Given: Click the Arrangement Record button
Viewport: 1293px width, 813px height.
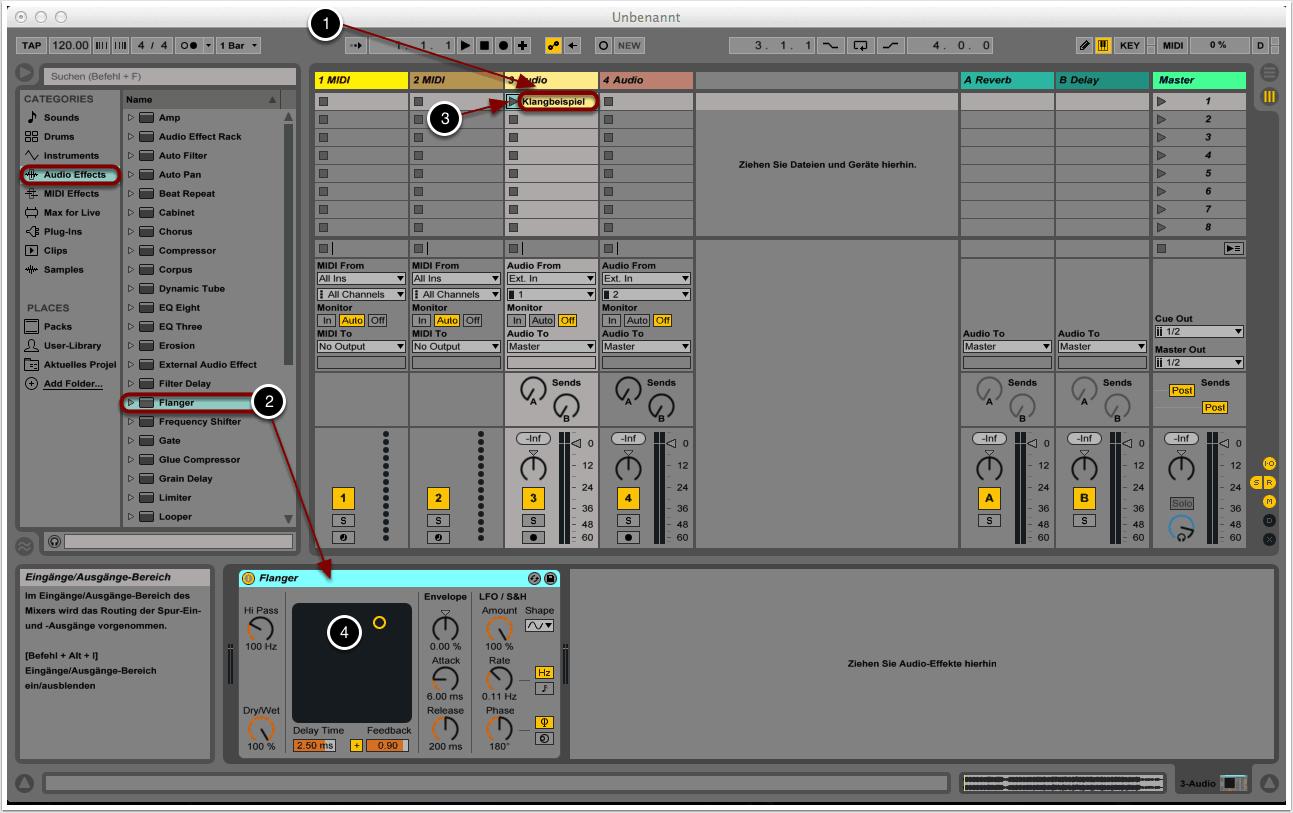Looking at the screenshot, I should (503, 46).
